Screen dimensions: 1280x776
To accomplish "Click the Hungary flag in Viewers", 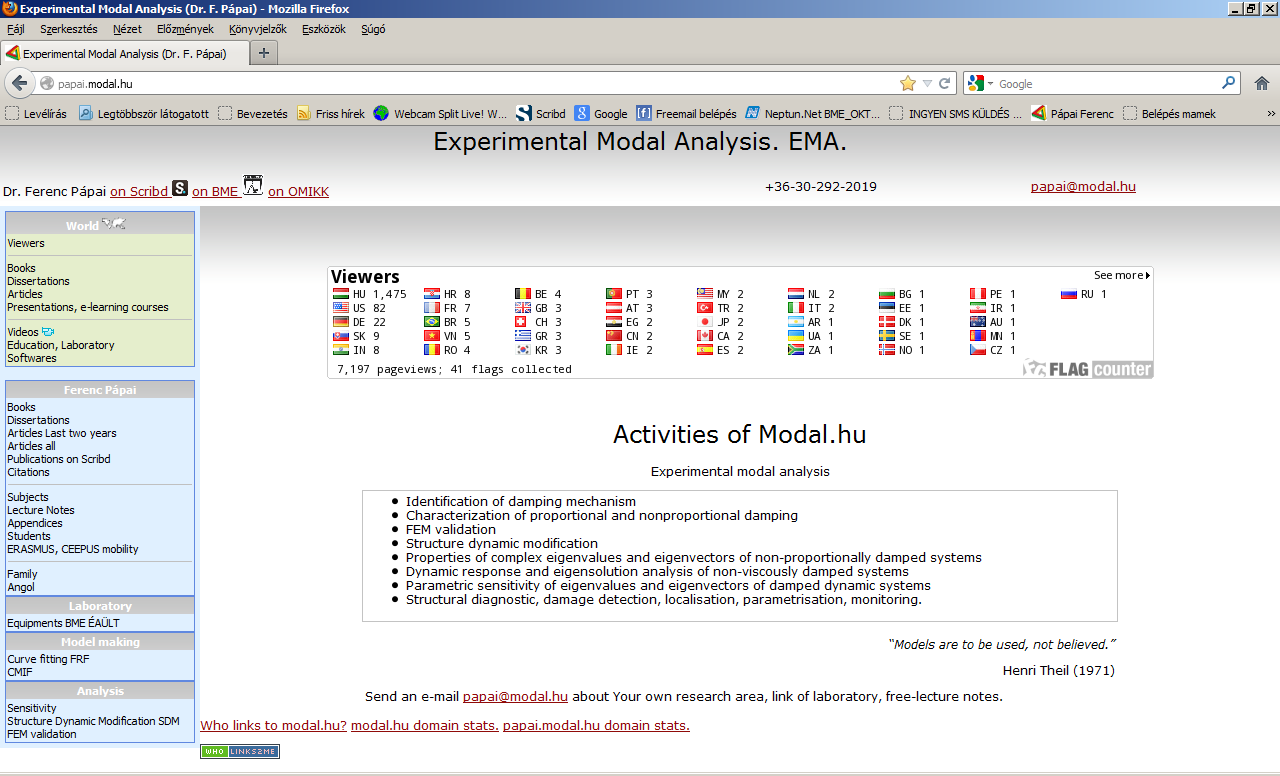I will pos(340,294).
